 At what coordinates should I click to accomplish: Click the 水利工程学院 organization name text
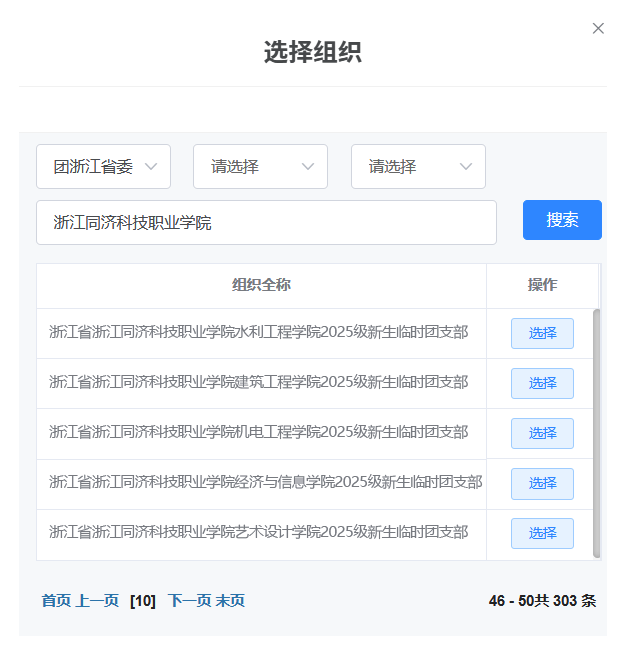(258, 332)
